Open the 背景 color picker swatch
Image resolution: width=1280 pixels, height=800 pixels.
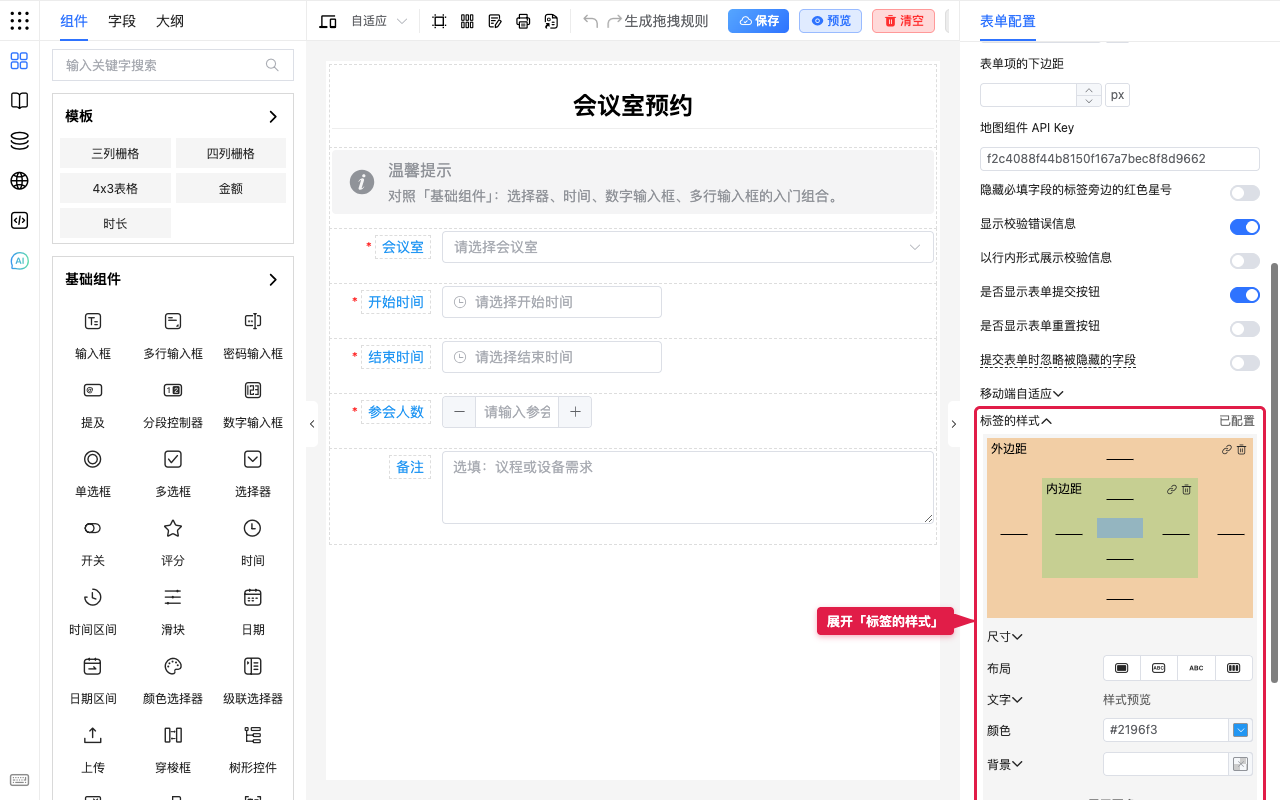pyautogui.click(x=1241, y=764)
